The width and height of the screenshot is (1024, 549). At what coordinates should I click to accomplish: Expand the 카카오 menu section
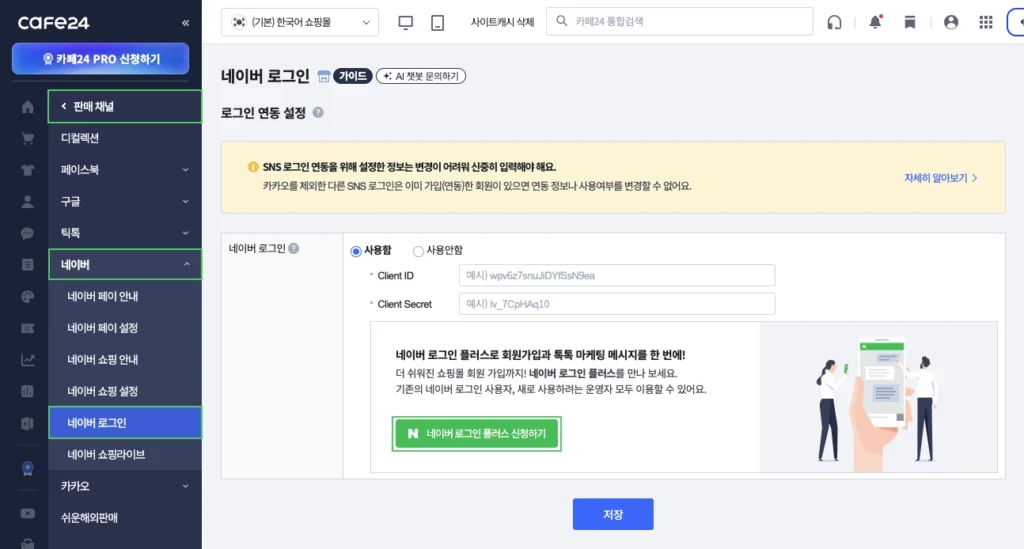[x=124, y=486]
